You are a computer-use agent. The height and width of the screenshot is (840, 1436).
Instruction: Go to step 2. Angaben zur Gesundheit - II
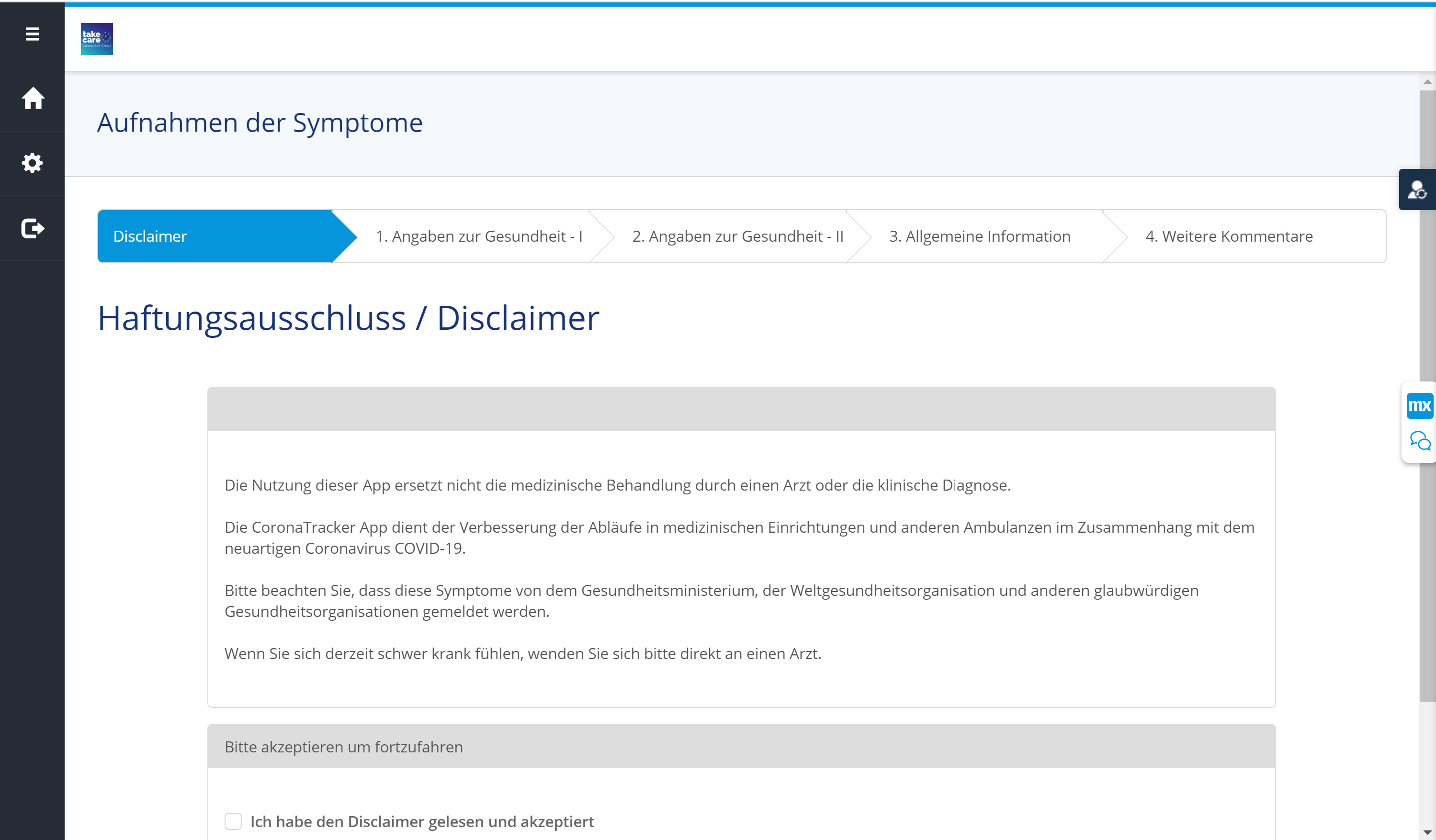click(737, 236)
